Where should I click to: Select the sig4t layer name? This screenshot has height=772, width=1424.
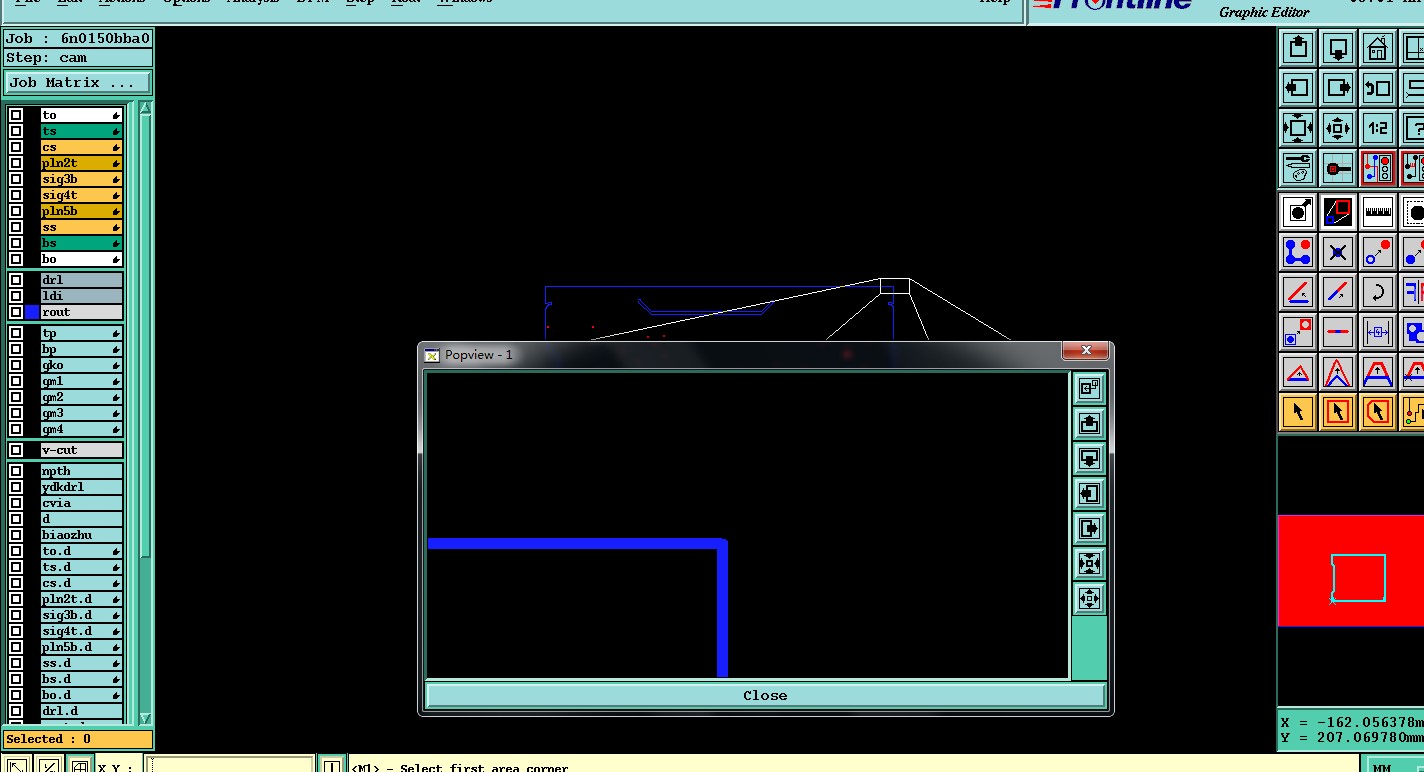tap(81, 195)
